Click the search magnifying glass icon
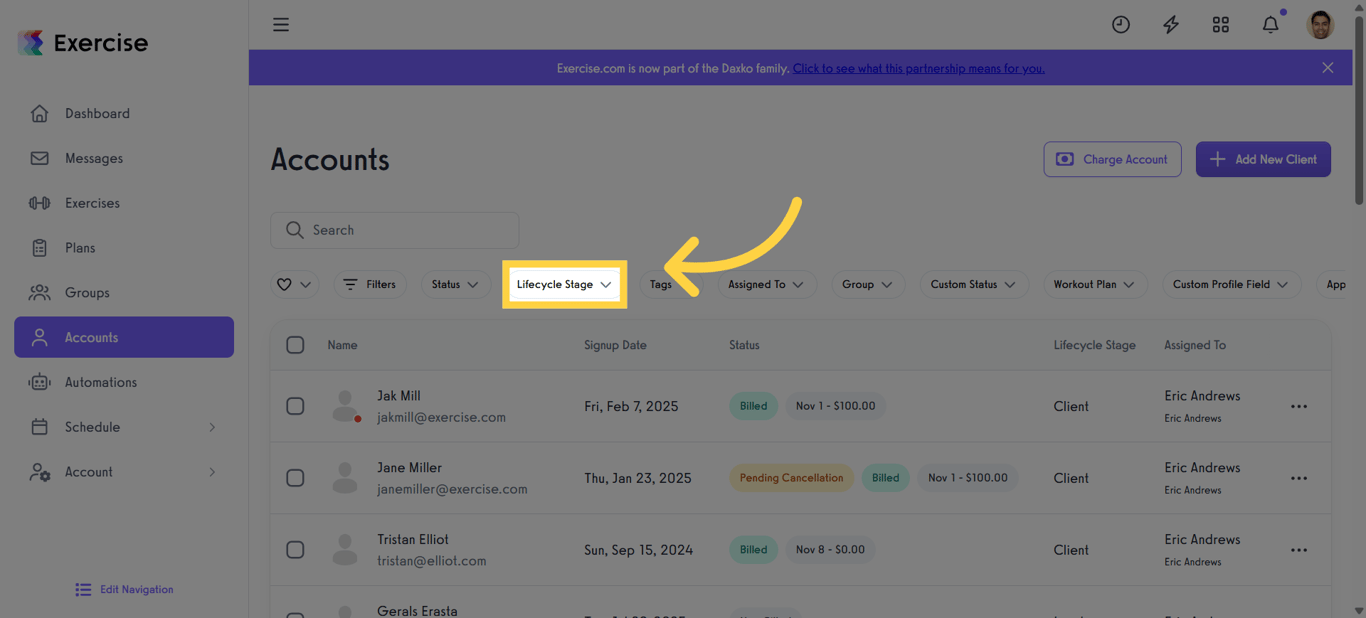Screen dimensions: 1366x618 [x=294, y=230]
